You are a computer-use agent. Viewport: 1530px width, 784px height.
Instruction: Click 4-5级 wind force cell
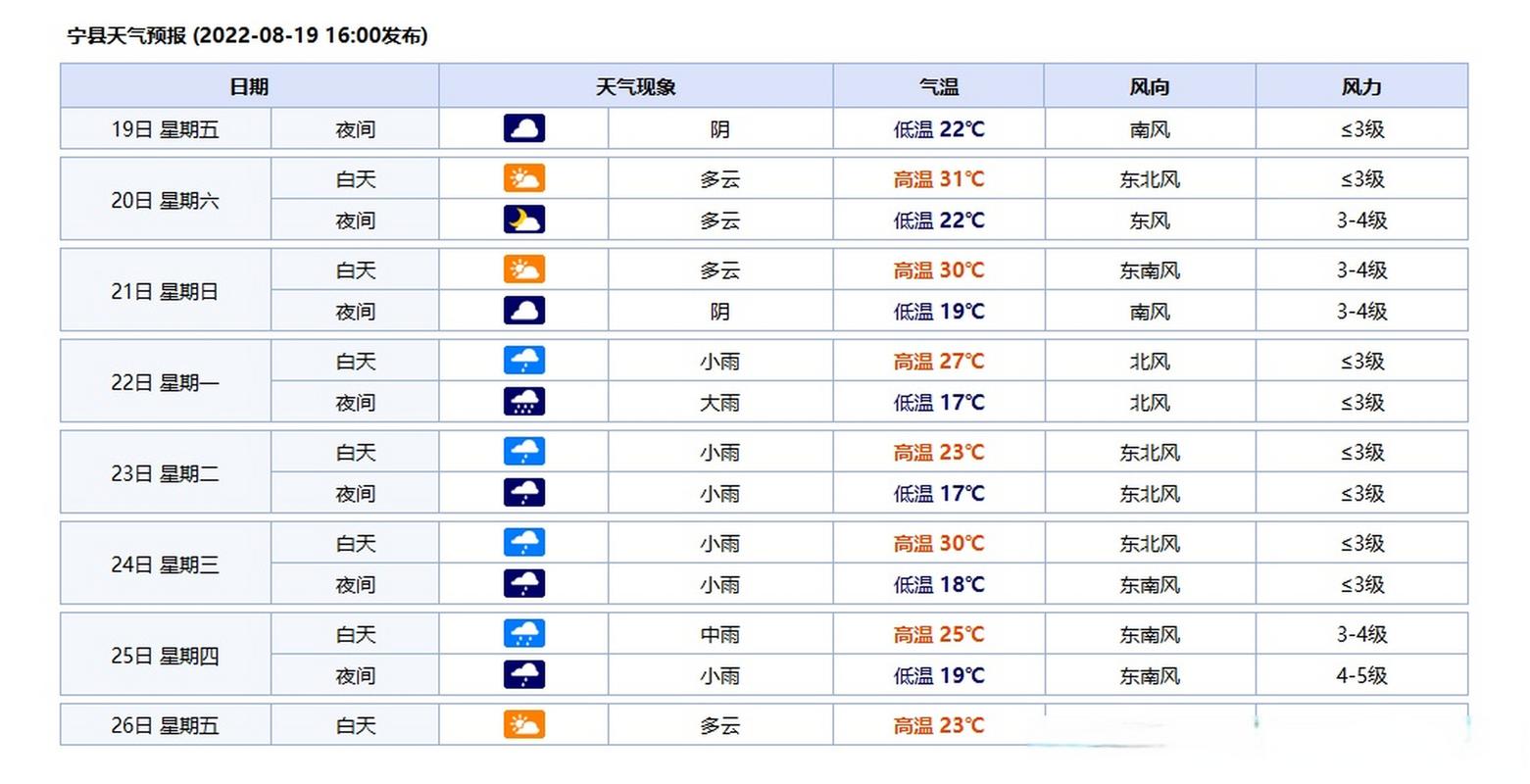click(x=1361, y=675)
